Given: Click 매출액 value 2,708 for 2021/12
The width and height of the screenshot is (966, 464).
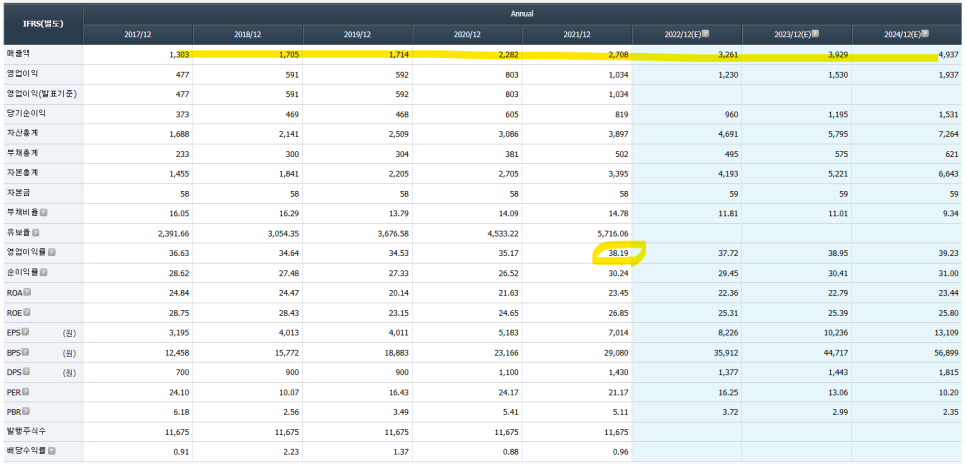Looking at the screenshot, I should click(x=617, y=55).
